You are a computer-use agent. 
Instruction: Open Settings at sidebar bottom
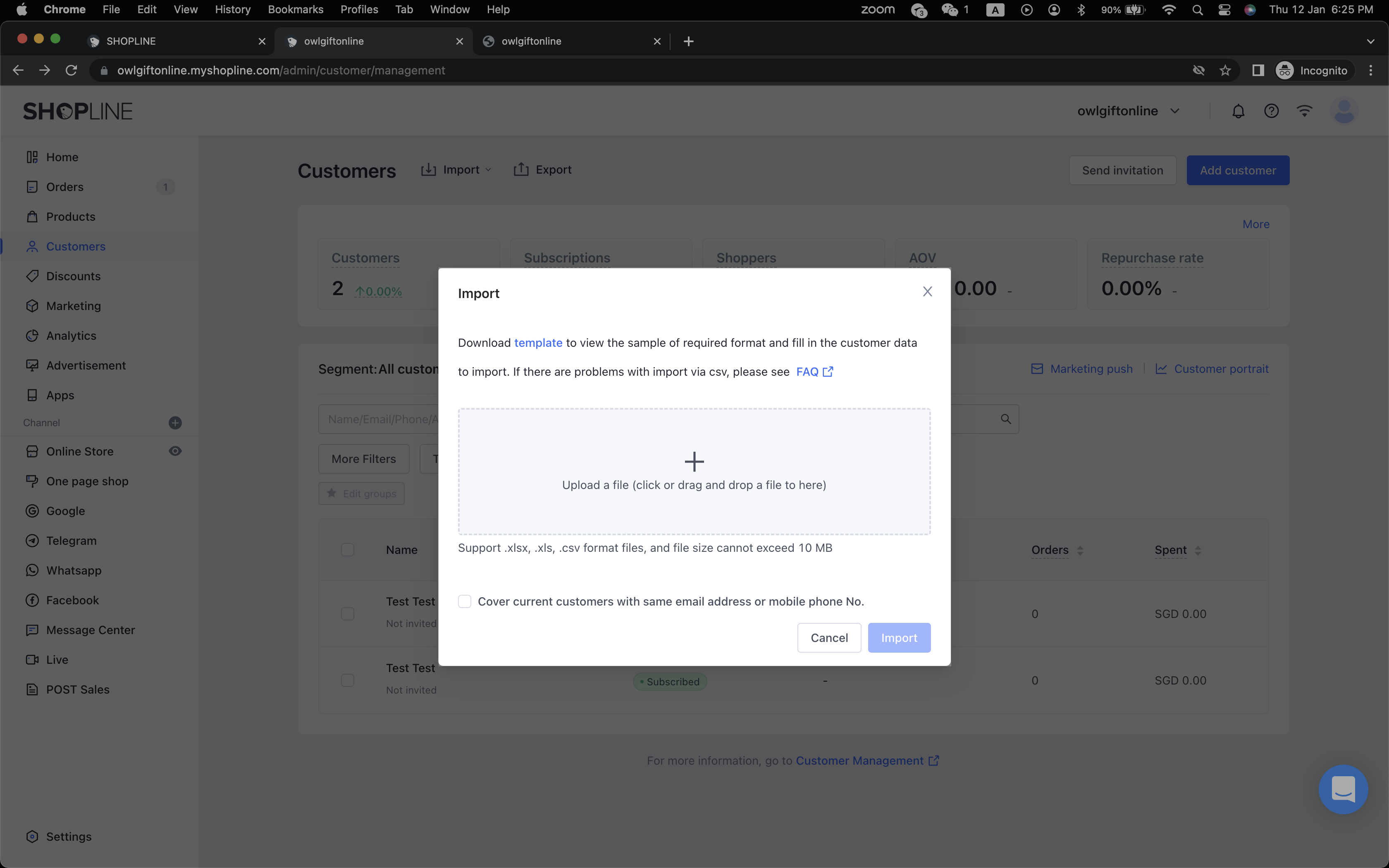point(68,837)
